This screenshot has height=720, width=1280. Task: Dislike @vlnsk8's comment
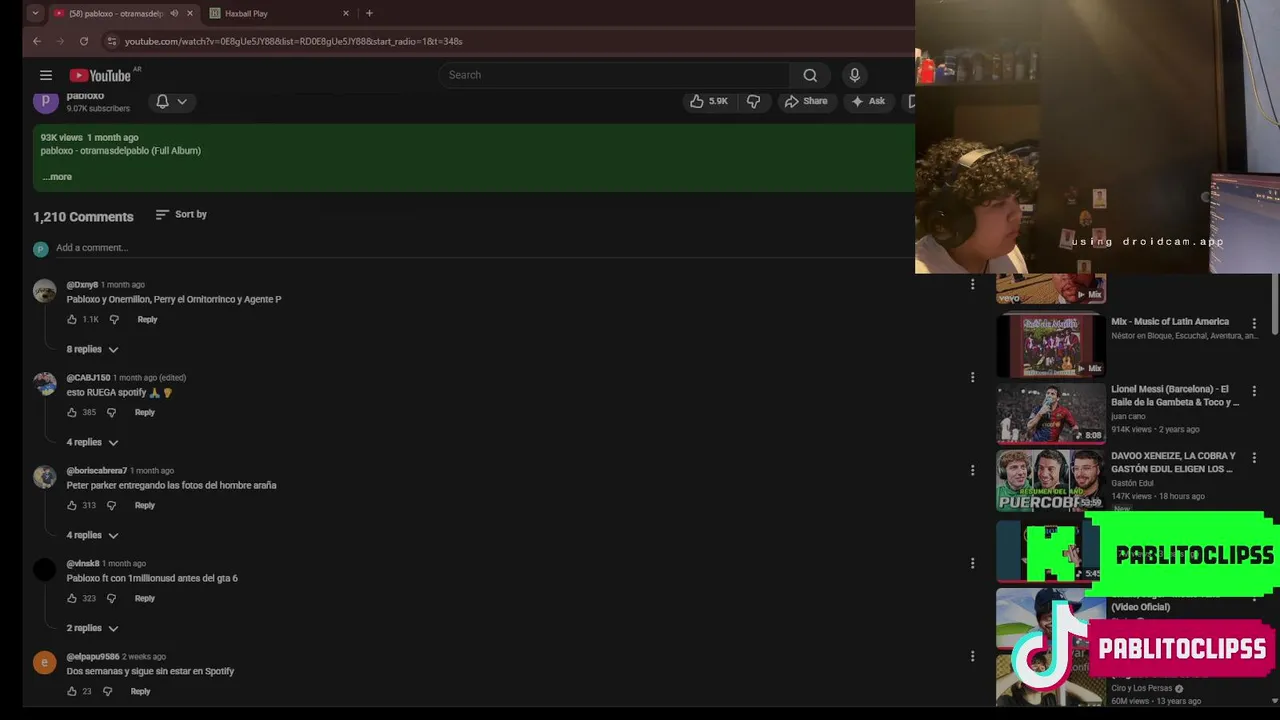click(x=111, y=598)
